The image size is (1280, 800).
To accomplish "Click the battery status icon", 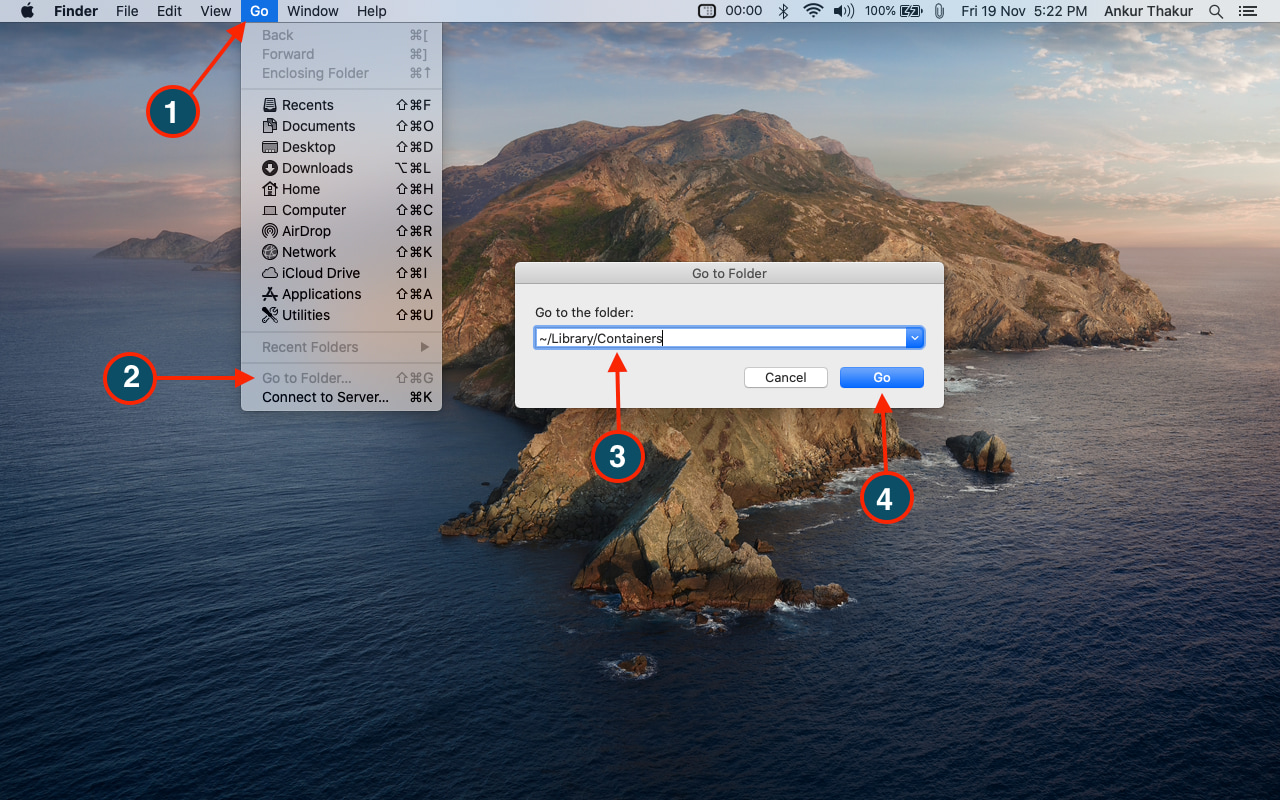I will coord(911,11).
